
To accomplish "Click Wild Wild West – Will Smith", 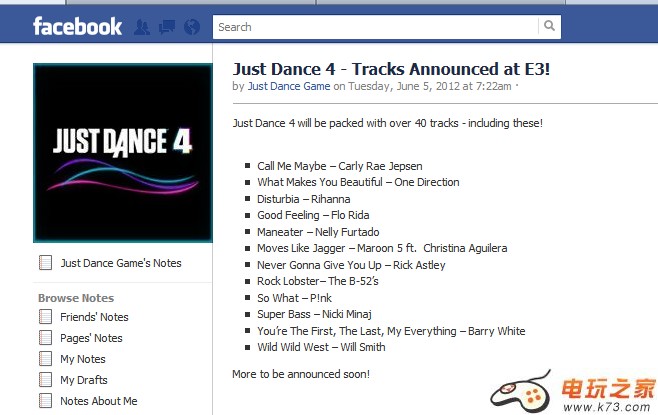I will click(321, 347).
